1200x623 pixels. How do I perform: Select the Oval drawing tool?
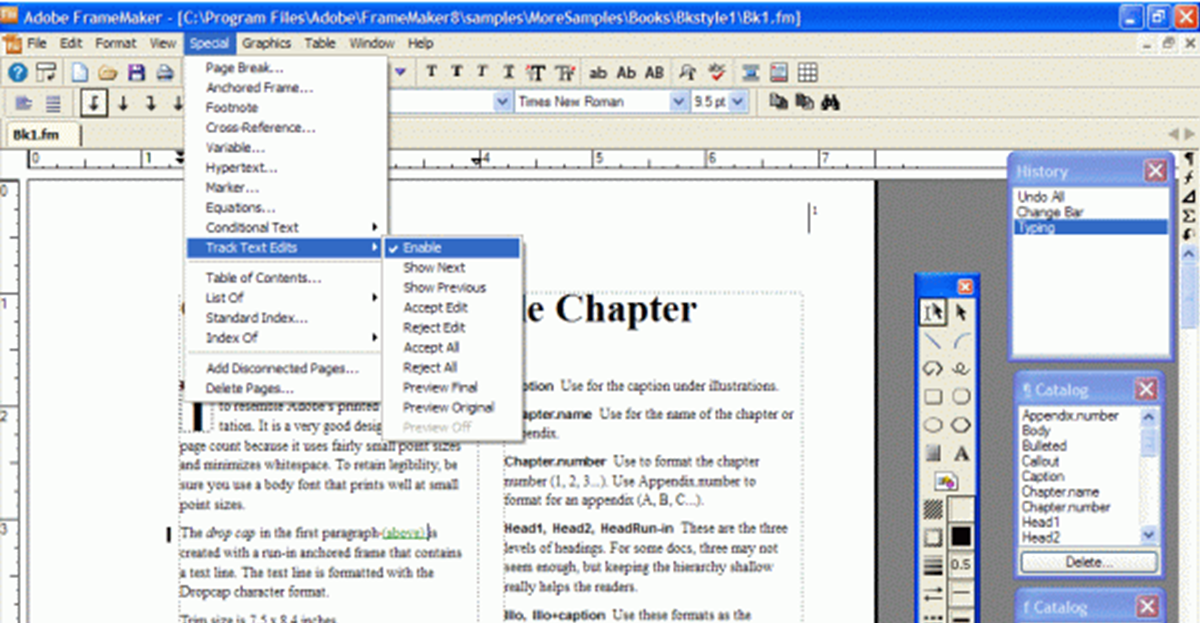(932, 425)
